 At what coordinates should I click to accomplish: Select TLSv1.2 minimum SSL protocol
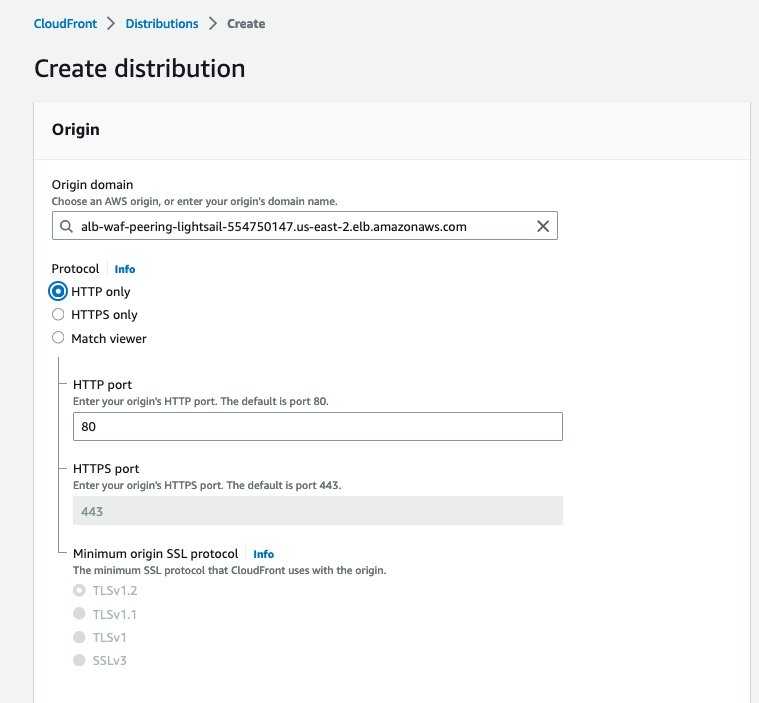click(80, 590)
